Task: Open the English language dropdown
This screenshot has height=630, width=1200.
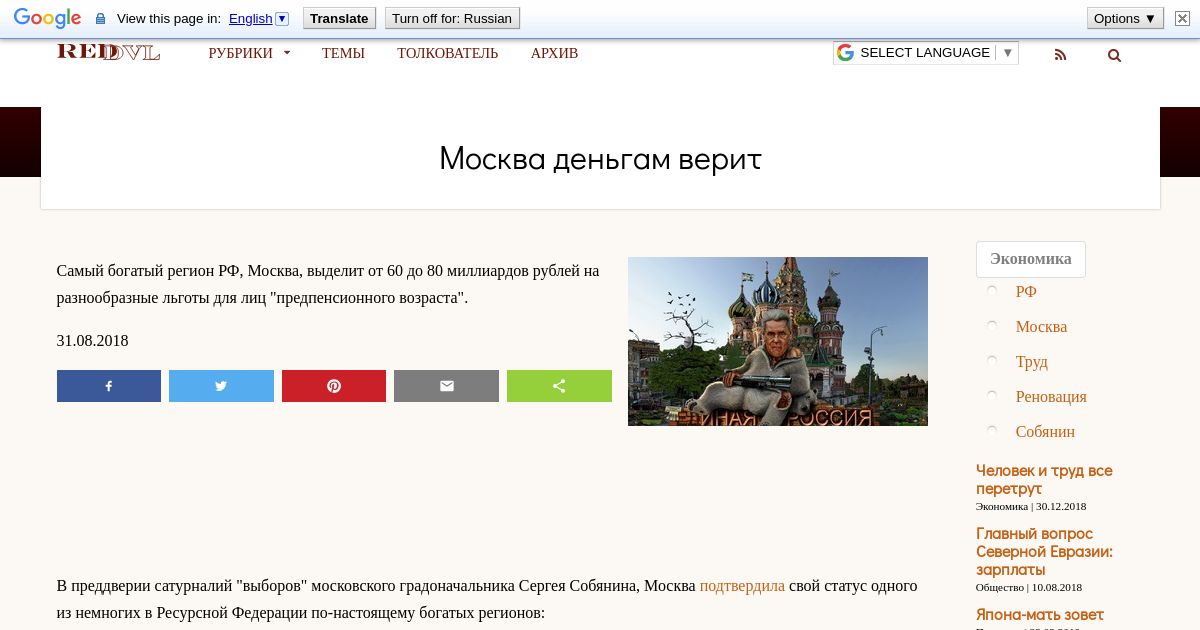Action: tap(258, 18)
